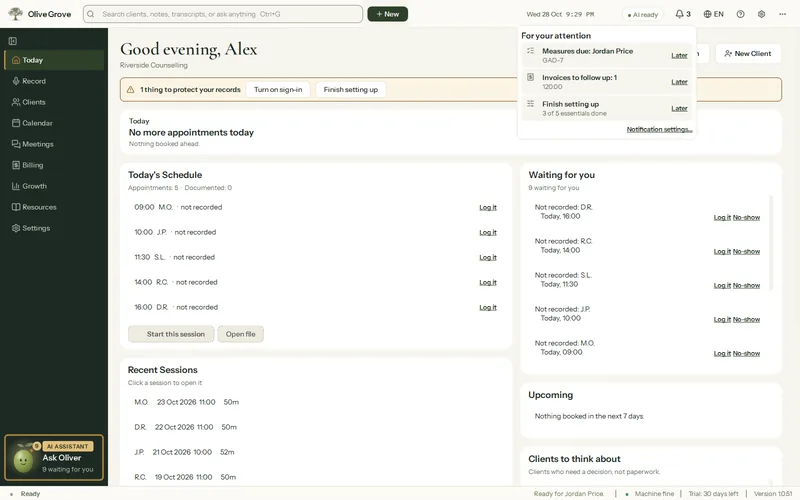800x500 pixels.
Task: Go to Today in the sidebar
Action: 54,60
